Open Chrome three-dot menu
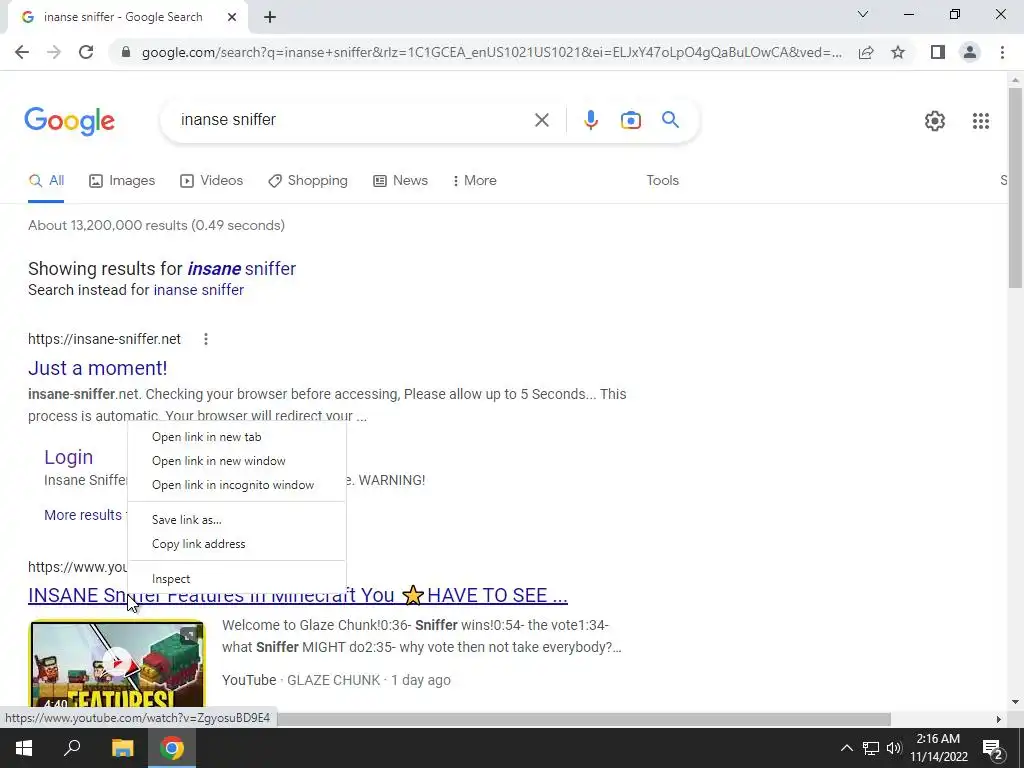The image size is (1024, 768). coord(1002,52)
